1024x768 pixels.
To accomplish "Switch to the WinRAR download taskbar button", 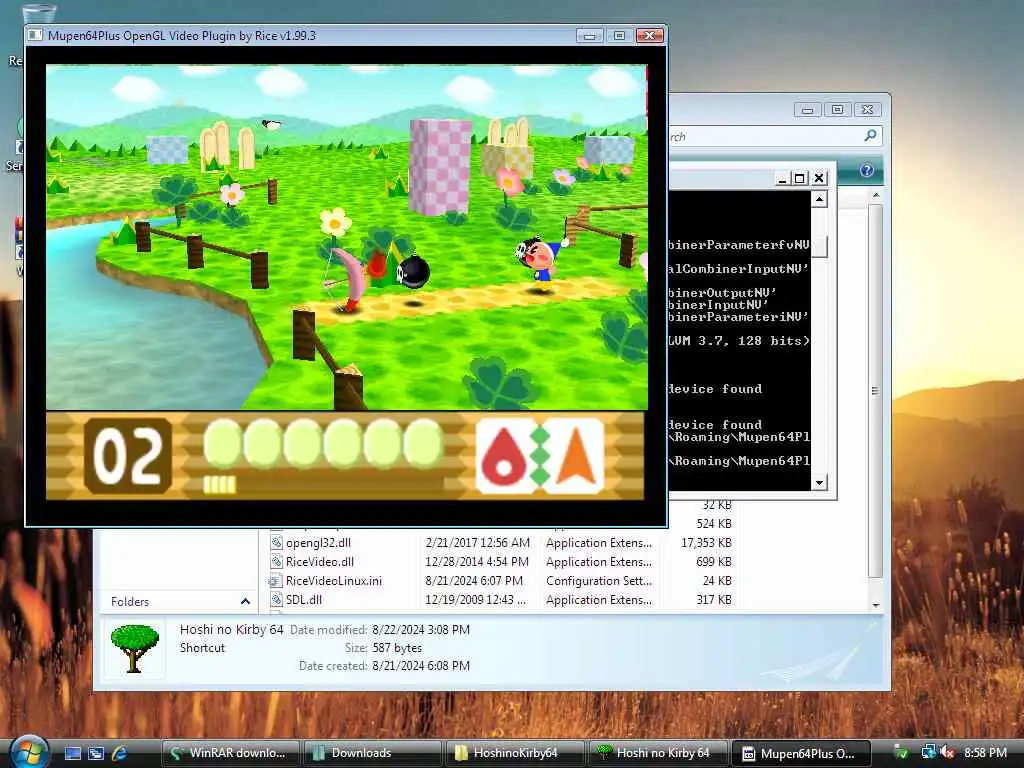I will click(230, 753).
